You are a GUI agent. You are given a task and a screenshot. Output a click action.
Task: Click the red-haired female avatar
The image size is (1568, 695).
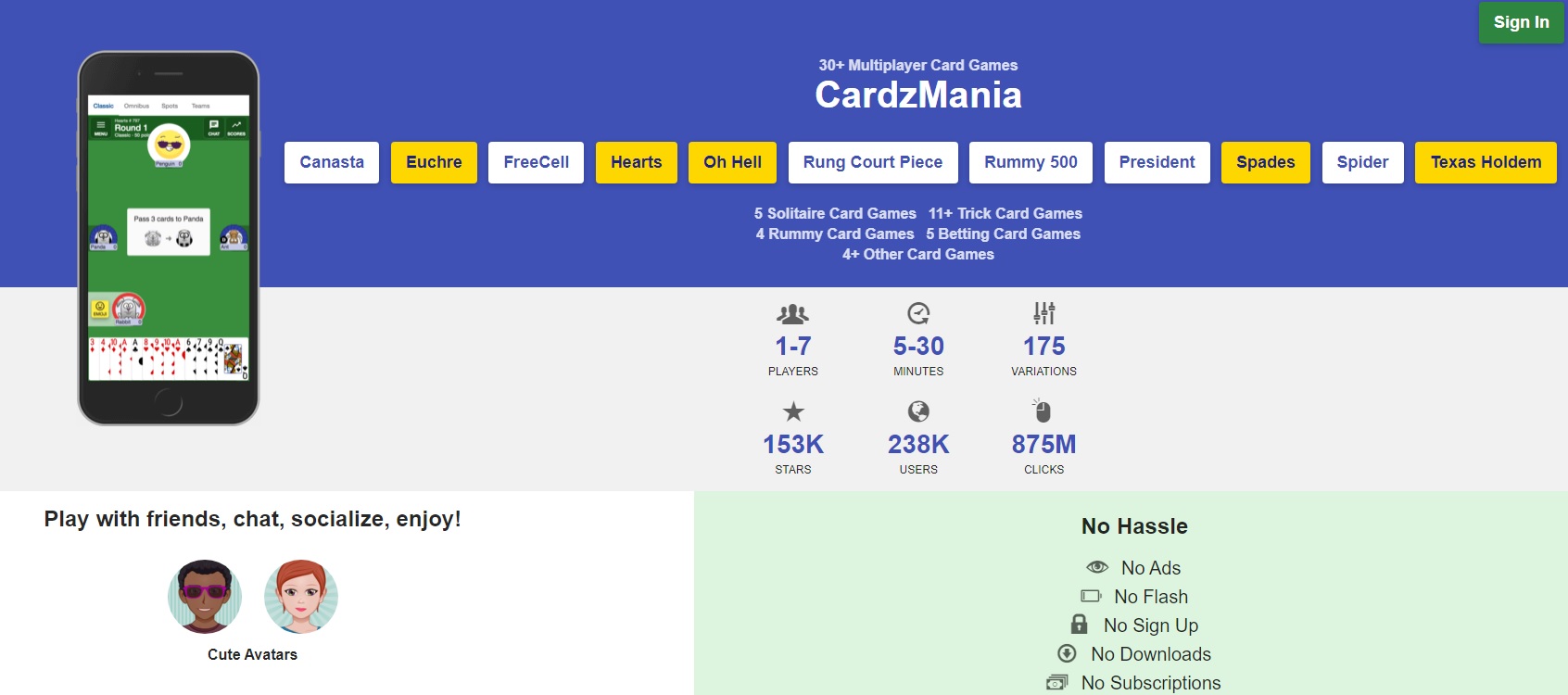301,597
